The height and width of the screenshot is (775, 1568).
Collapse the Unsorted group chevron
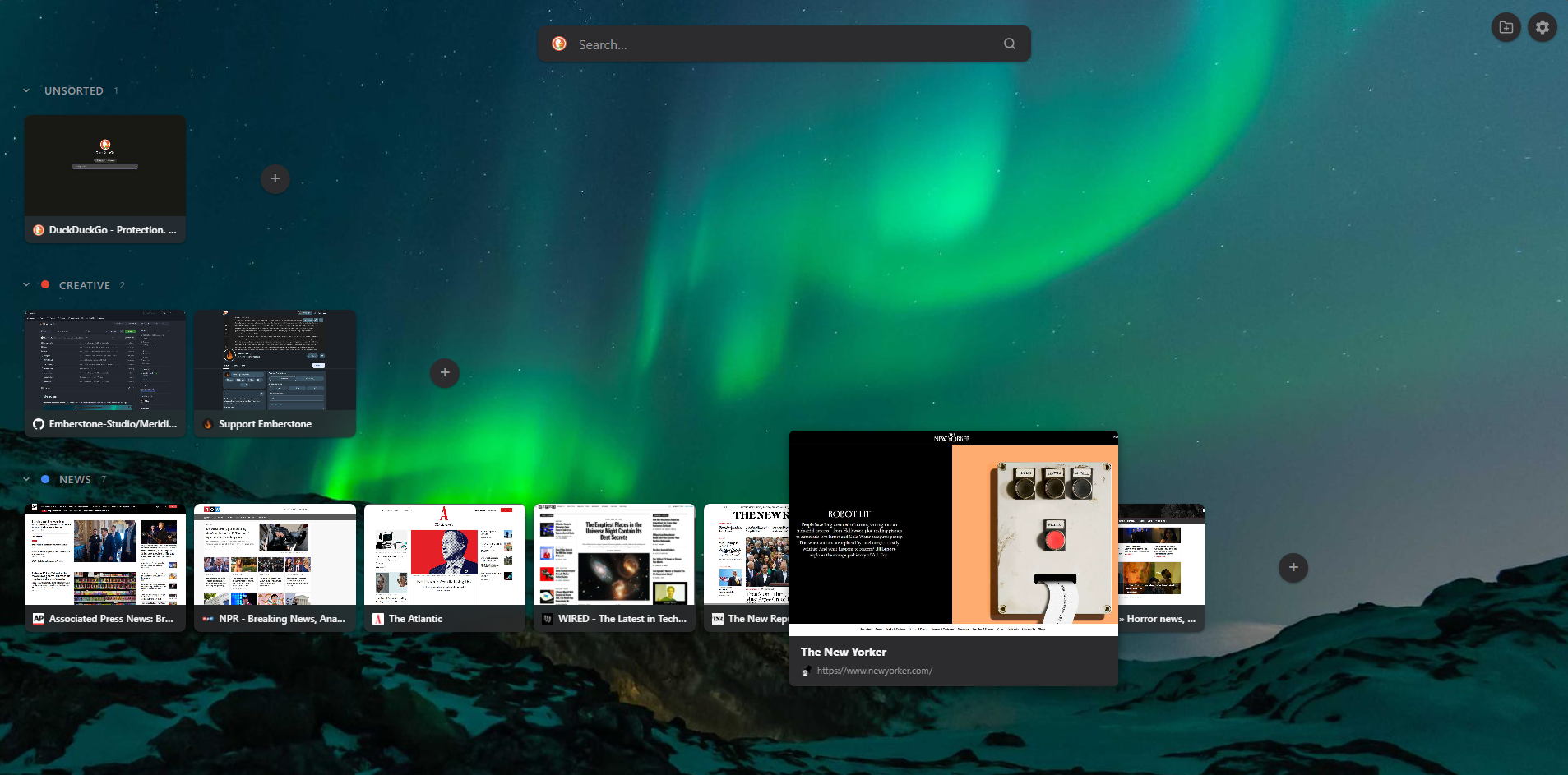pyautogui.click(x=26, y=90)
